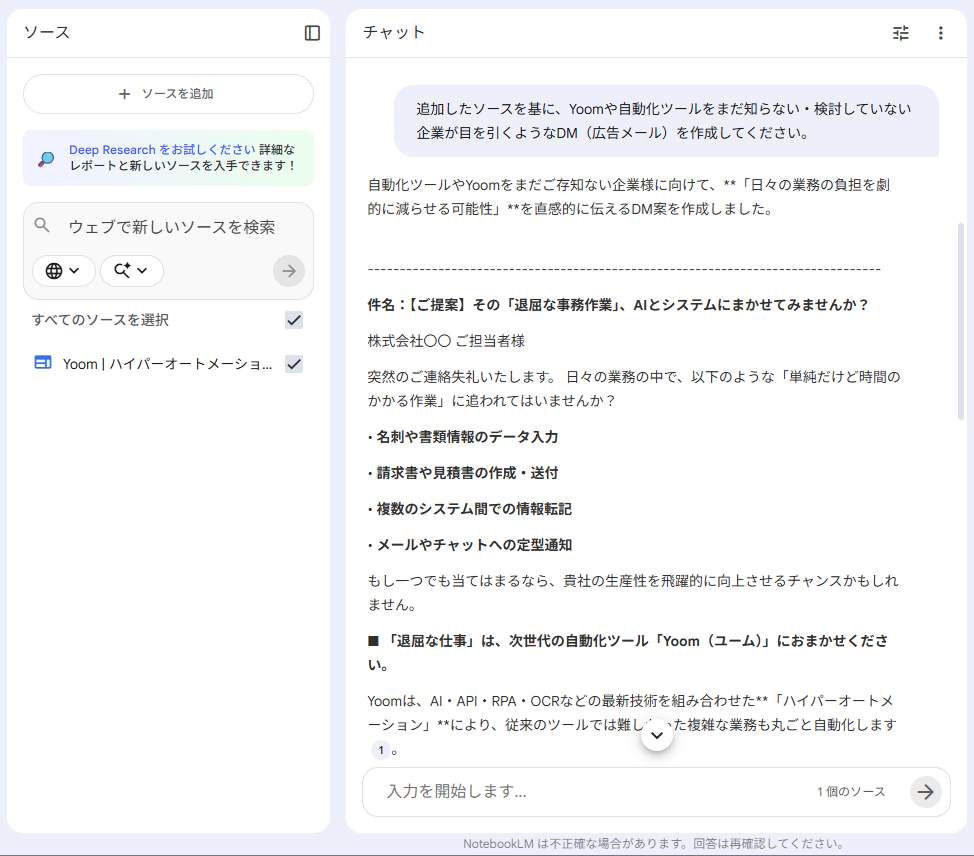Toggle すべてのソースを選択 checkbox
Image resolution: width=974 pixels, height=856 pixels.
pyautogui.click(x=294, y=320)
